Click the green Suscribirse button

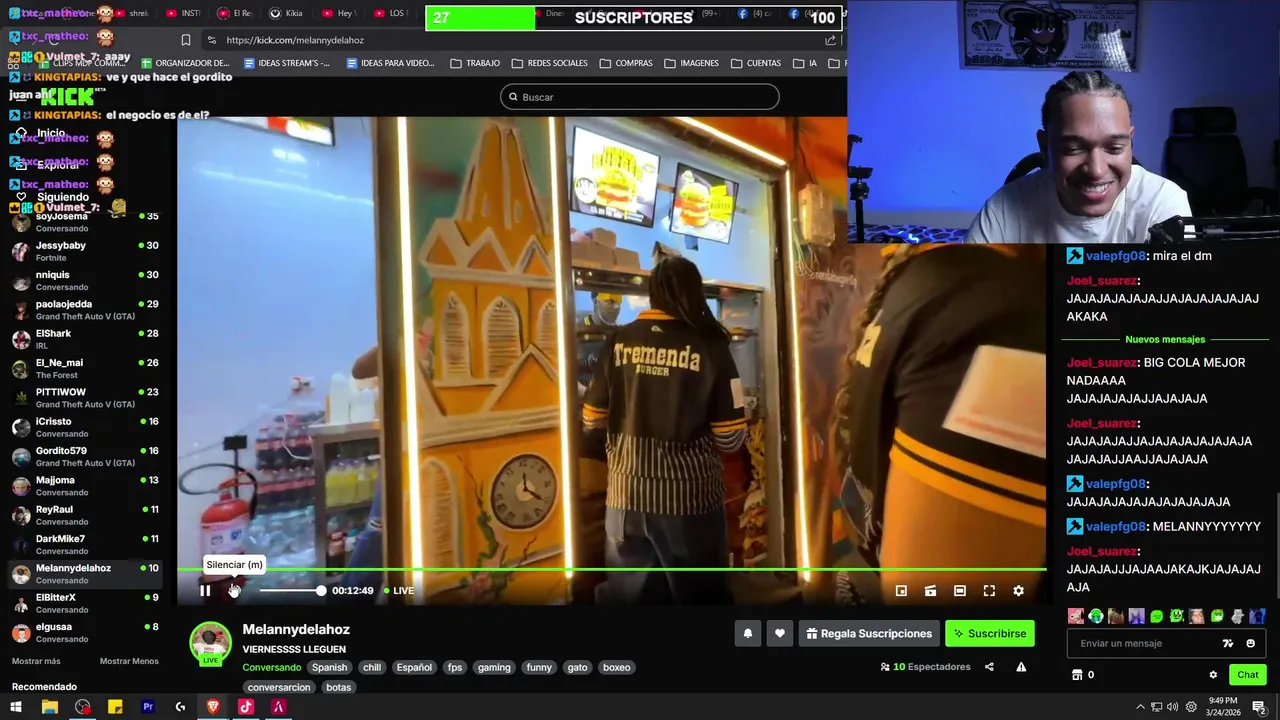point(990,633)
